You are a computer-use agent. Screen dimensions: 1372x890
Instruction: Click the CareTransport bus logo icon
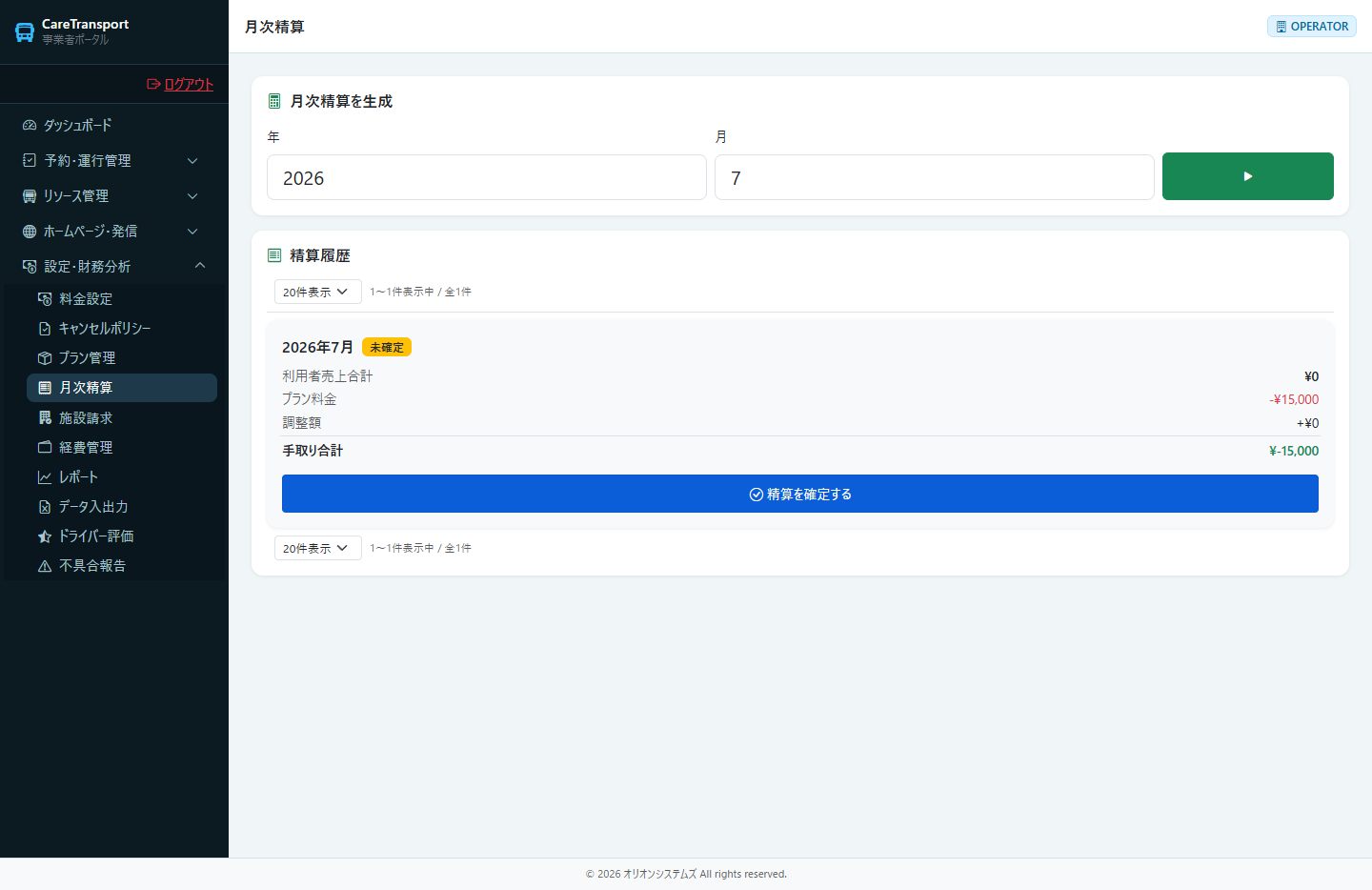pyautogui.click(x=25, y=32)
